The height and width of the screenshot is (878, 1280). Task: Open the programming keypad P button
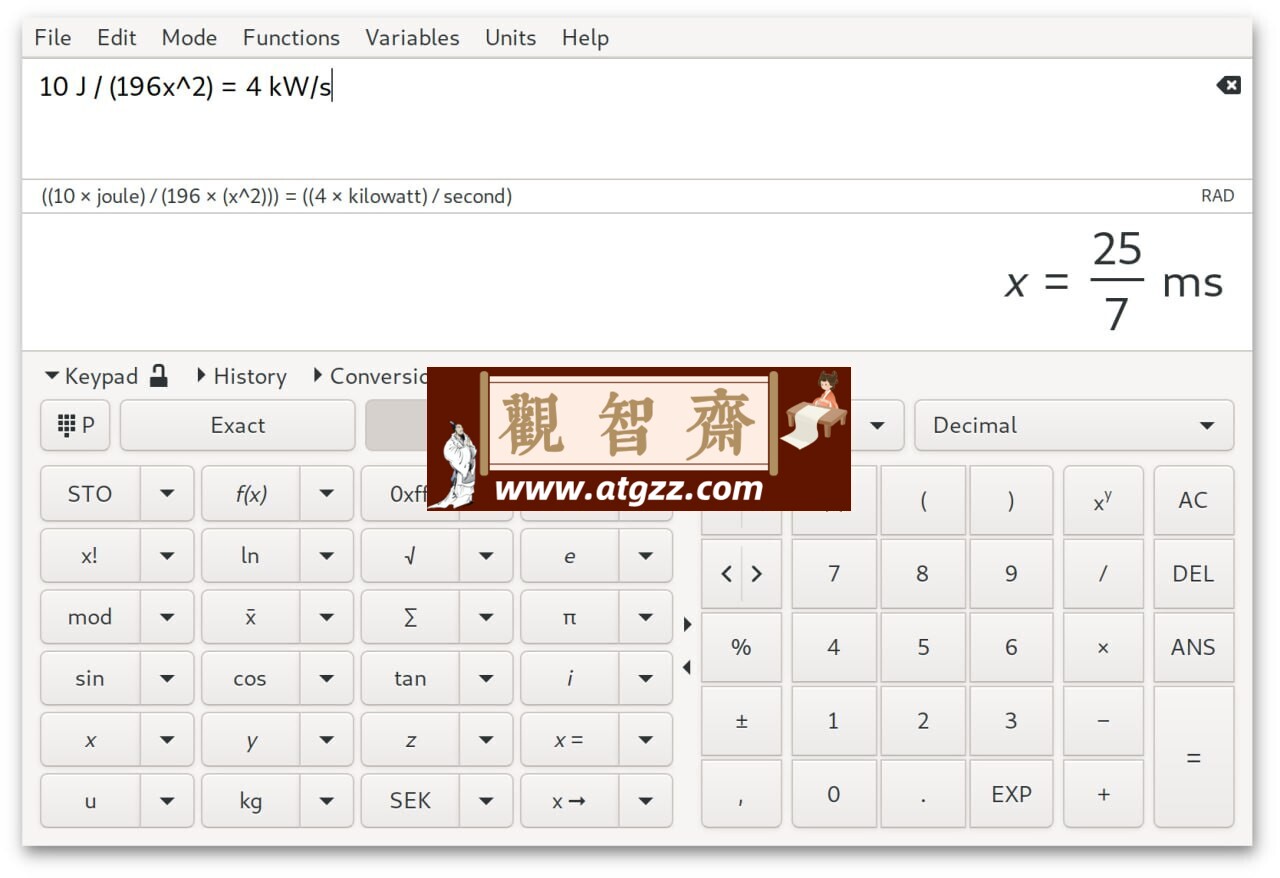pyautogui.click(x=77, y=425)
